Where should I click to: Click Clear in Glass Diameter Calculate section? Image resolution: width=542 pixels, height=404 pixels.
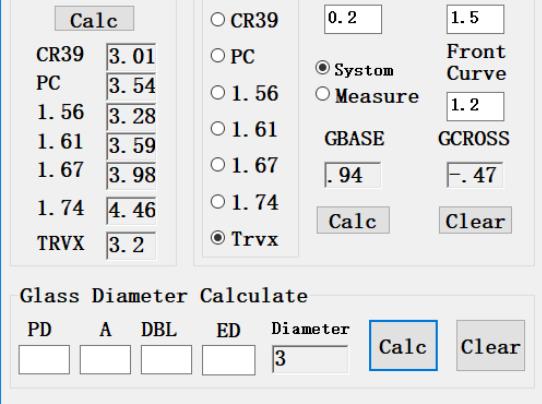tap(490, 346)
